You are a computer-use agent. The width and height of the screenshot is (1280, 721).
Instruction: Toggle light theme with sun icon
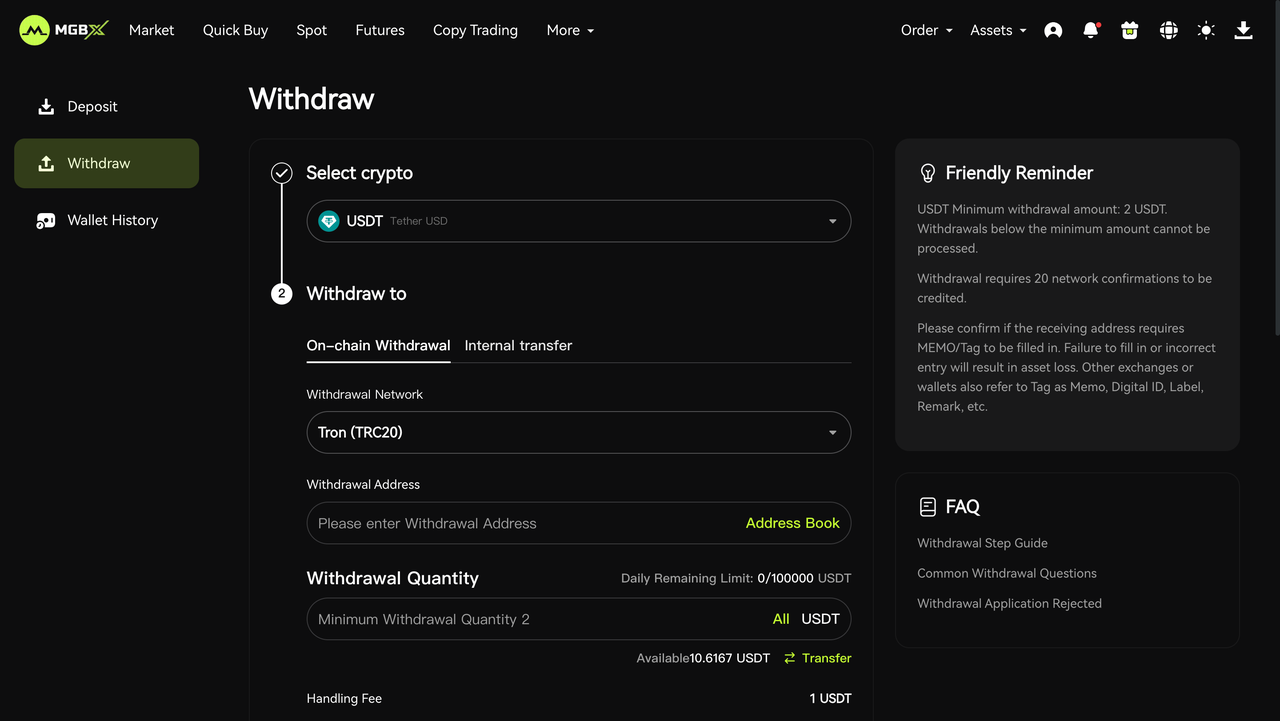coord(1206,31)
